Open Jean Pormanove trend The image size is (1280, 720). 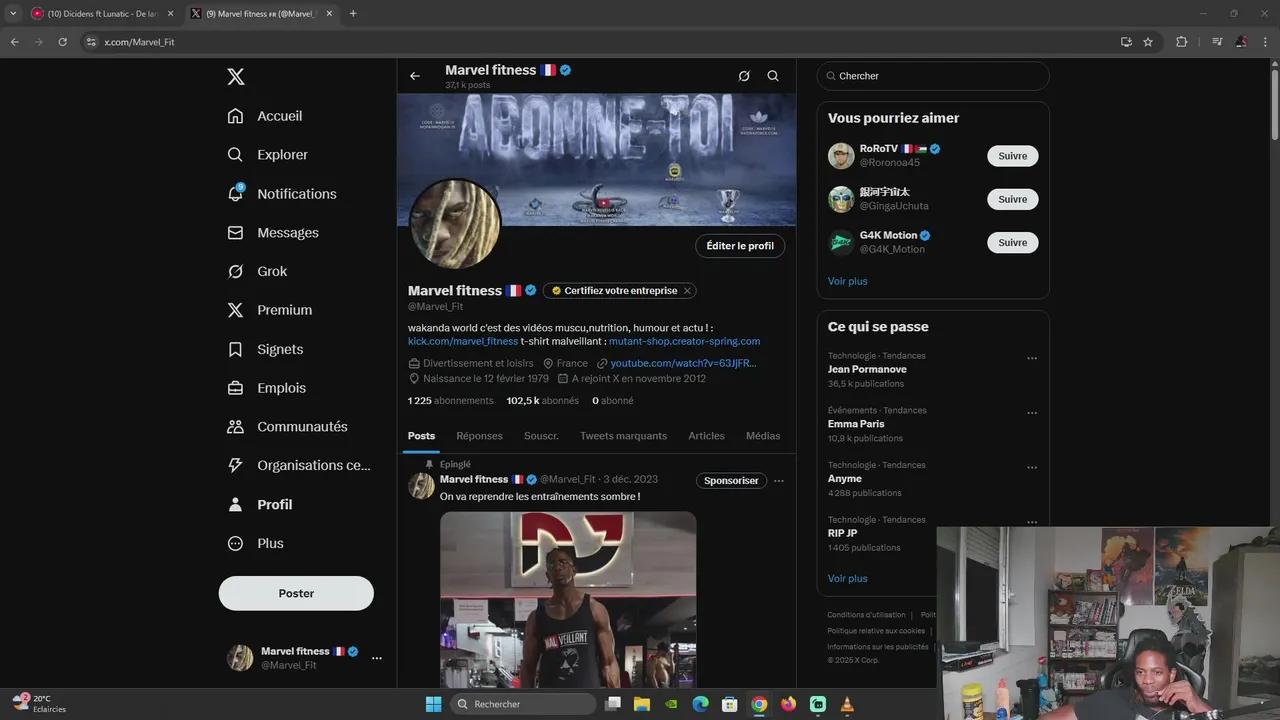tap(867, 369)
